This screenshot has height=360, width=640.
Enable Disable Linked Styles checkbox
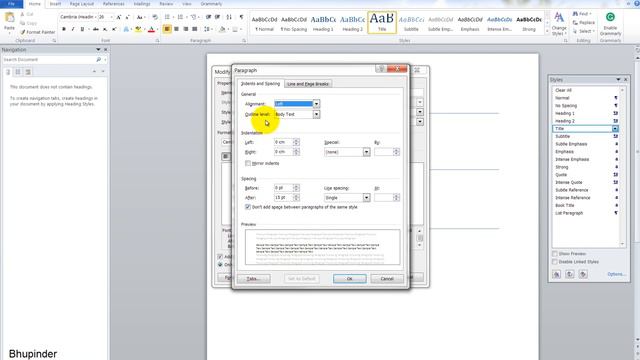pyautogui.click(x=555, y=262)
